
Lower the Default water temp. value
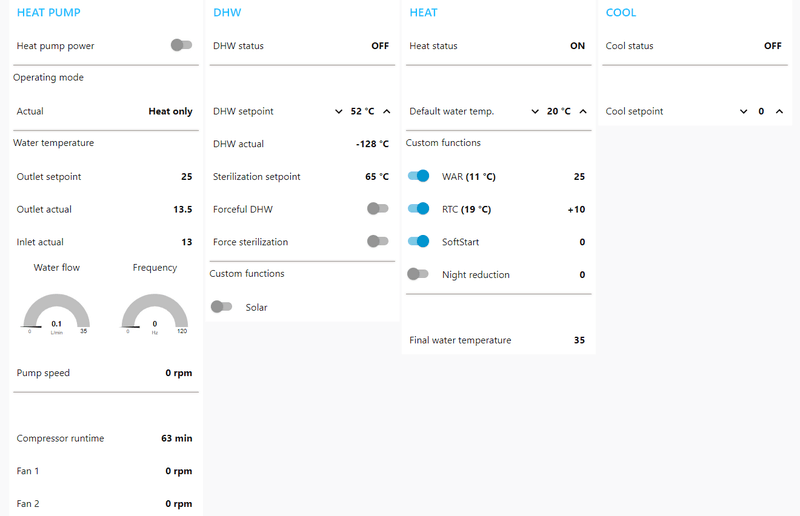pyautogui.click(x=535, y=111)
